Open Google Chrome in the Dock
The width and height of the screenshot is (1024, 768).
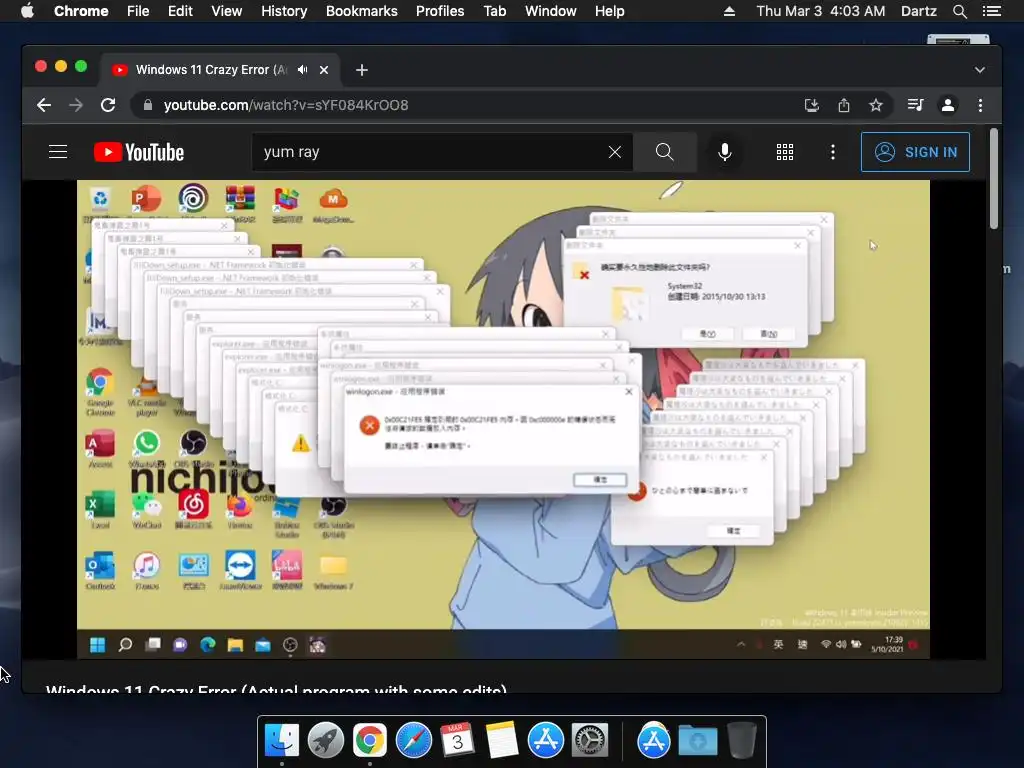(x=370, y=741)
